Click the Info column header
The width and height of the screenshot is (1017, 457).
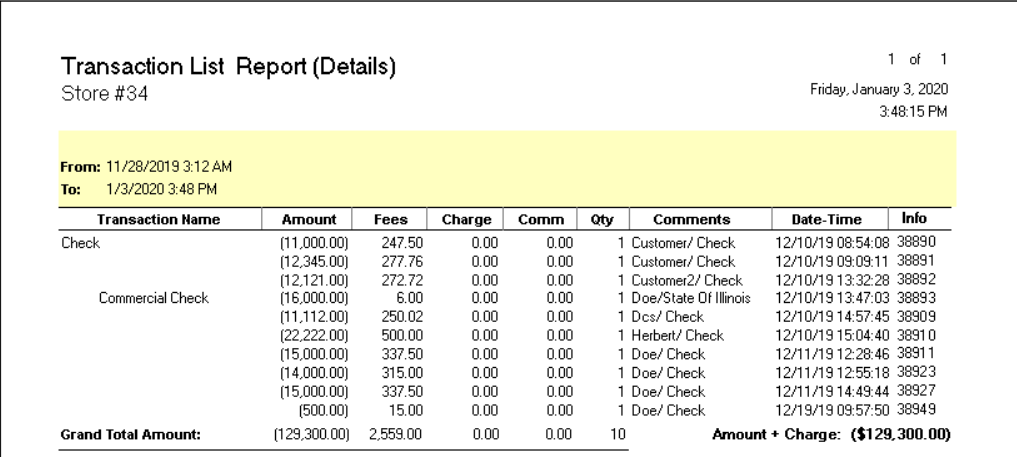914,218
